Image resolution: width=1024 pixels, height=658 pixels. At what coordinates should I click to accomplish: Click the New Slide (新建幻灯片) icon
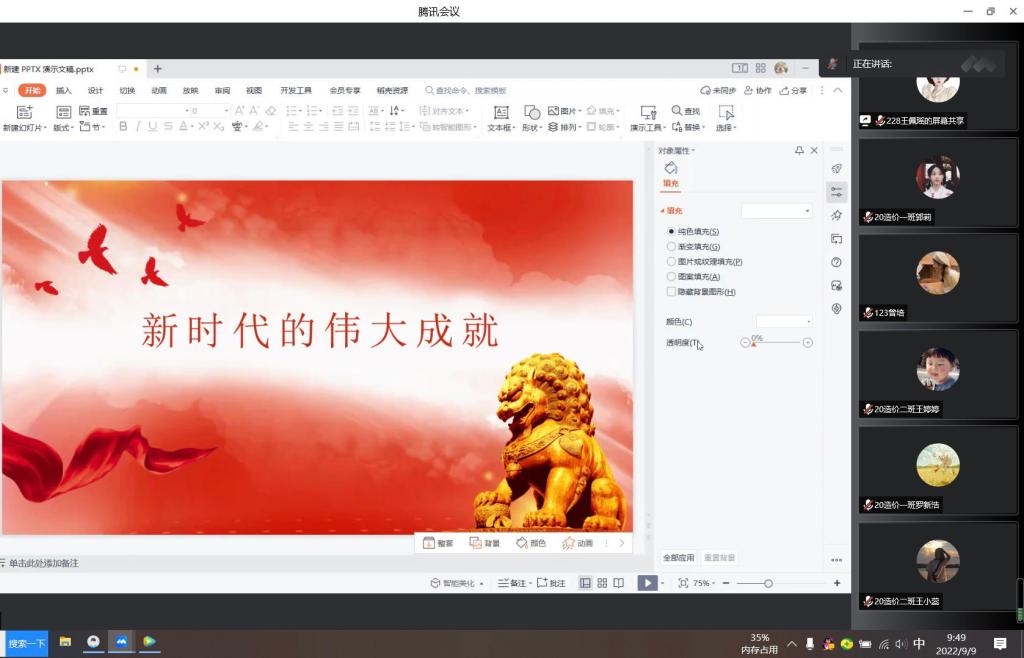click(24, 112)
